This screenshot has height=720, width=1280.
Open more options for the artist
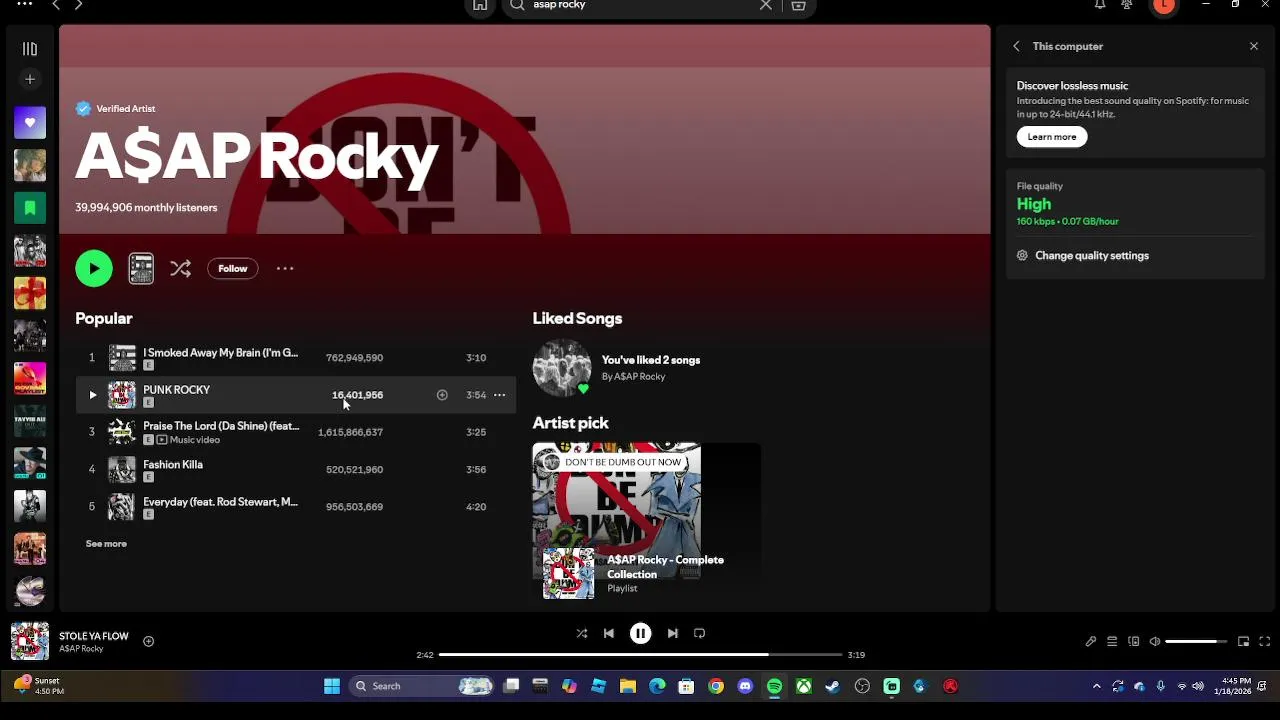click(x=285, y=268)
